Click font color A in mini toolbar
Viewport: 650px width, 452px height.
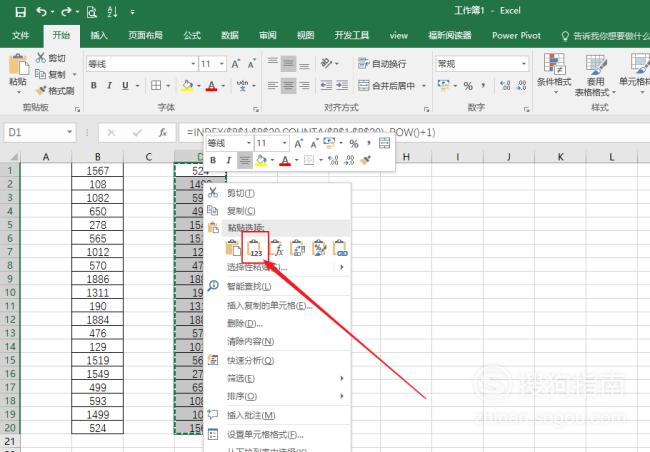[285, 160]
